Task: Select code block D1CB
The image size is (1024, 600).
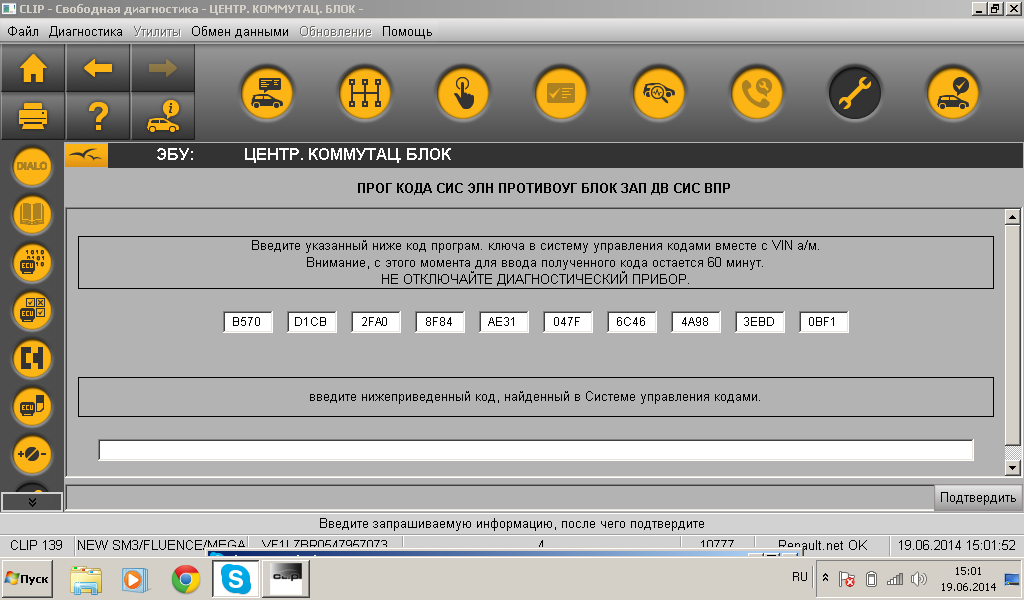Action: tap(311, 322)
